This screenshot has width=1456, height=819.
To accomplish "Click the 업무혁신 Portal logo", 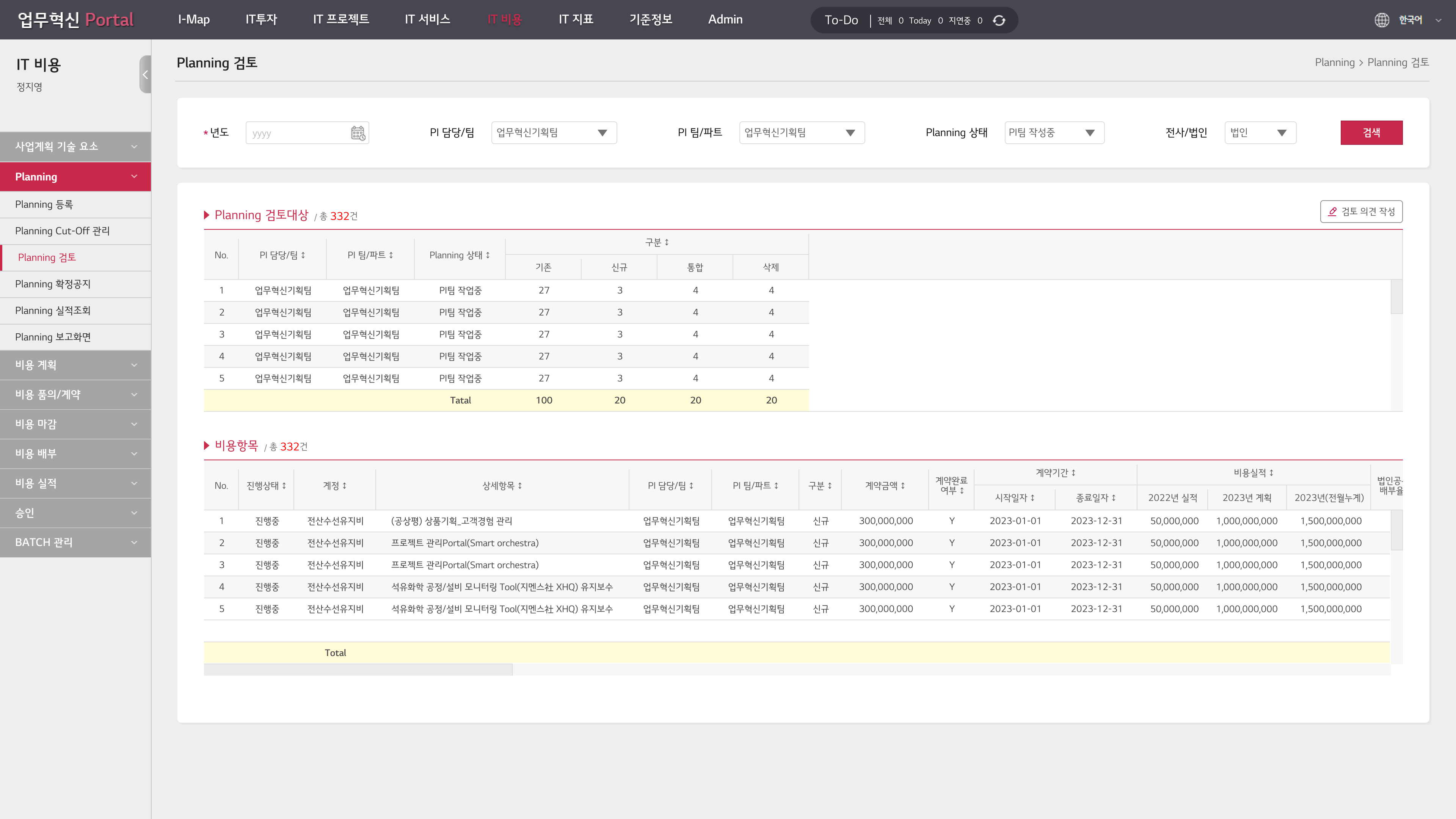I will 76,20.
